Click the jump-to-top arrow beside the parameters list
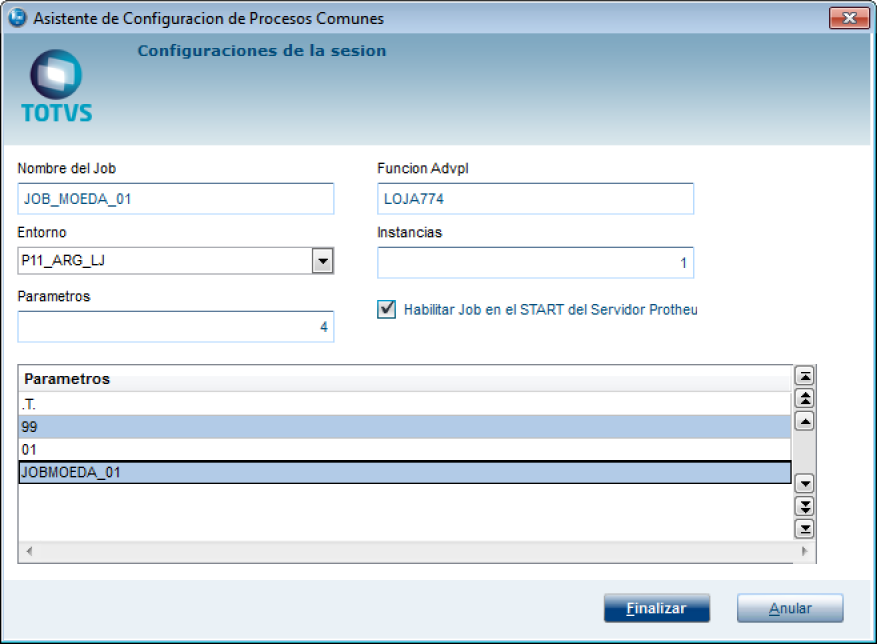The width and height of the screenshot is (877, 644). coord(803,376)
